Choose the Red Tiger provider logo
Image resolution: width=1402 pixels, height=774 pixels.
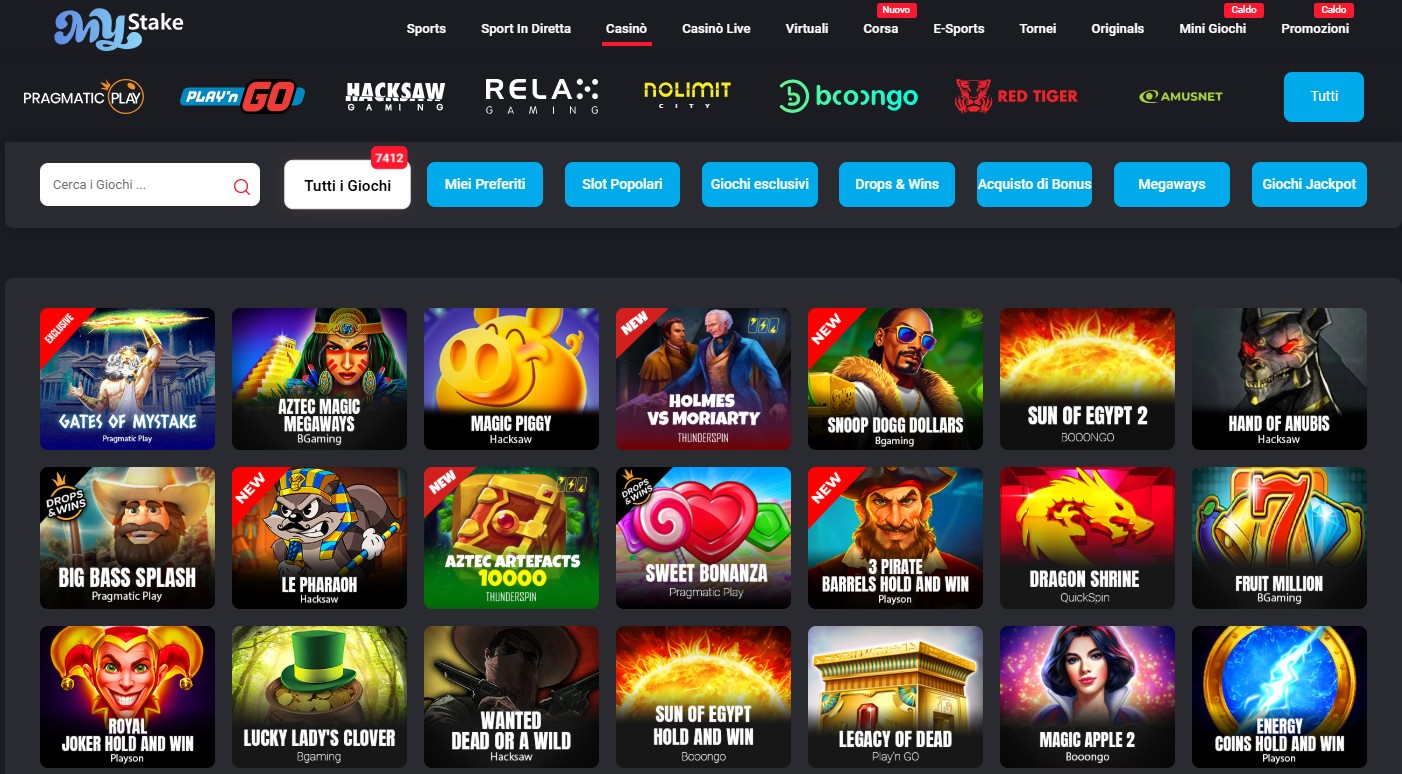coord(1016,96)
